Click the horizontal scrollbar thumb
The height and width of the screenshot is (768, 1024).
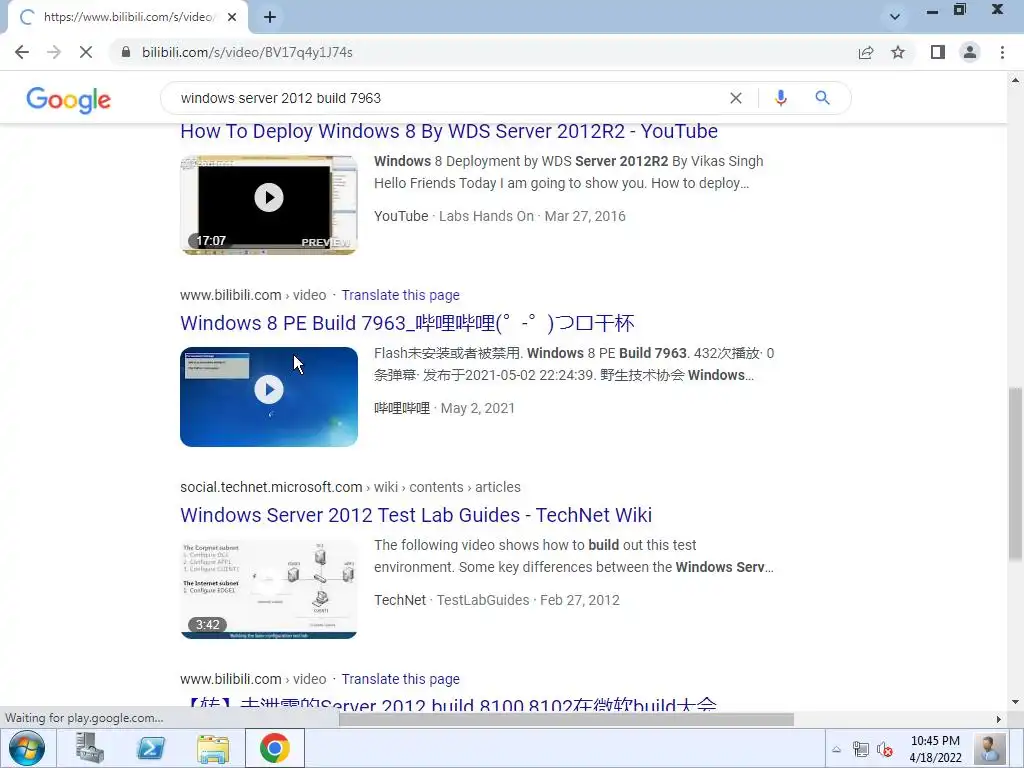tap(566, 719)
